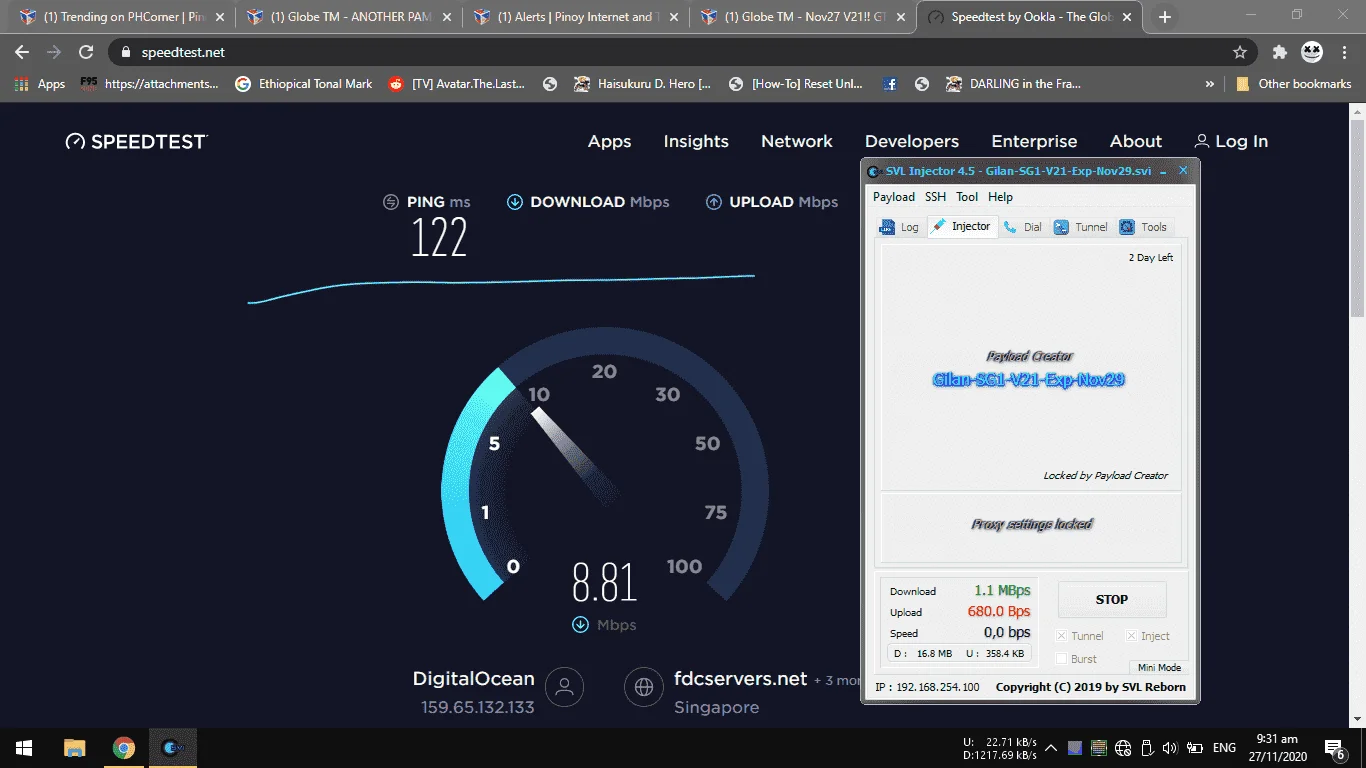Click the UPLOAD arrow icon in the results row
The width and height of the screenshot is (1366, 768).
click(714, 202)
